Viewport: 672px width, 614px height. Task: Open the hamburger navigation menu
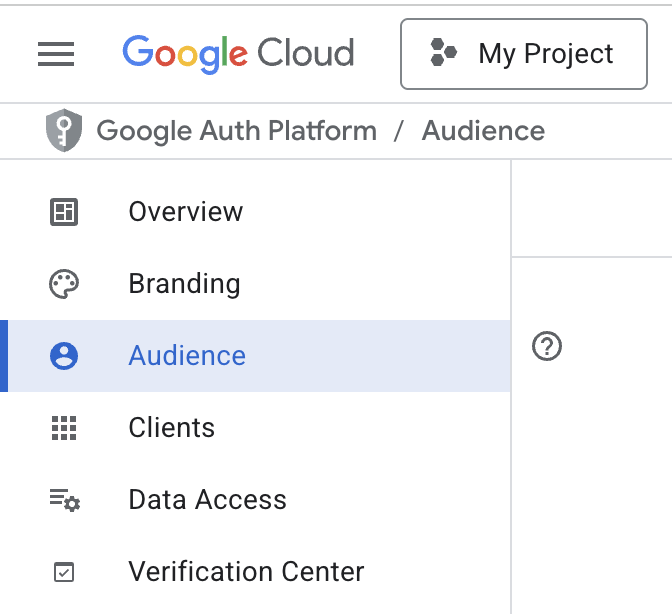point(56,54)
